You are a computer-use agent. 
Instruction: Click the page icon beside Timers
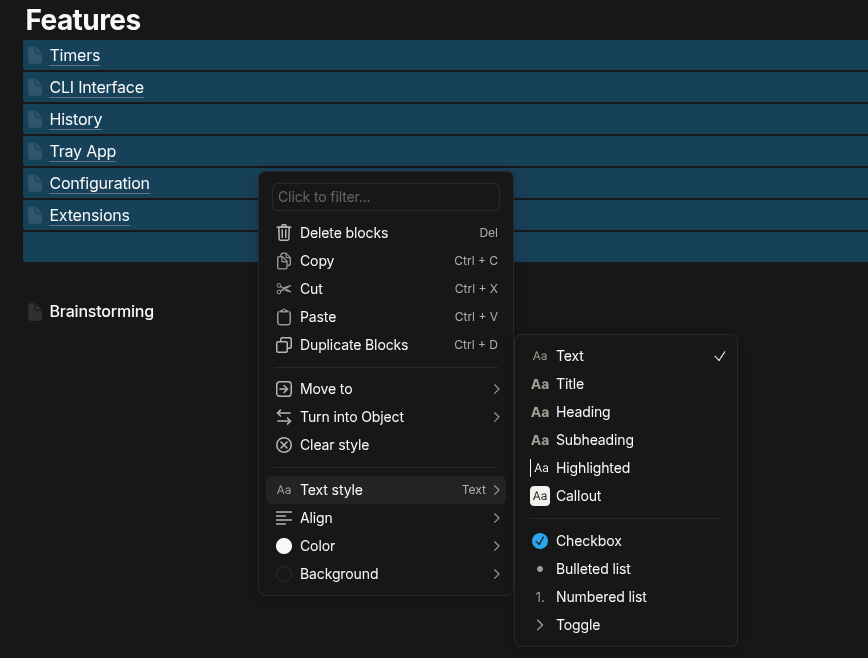35,55
